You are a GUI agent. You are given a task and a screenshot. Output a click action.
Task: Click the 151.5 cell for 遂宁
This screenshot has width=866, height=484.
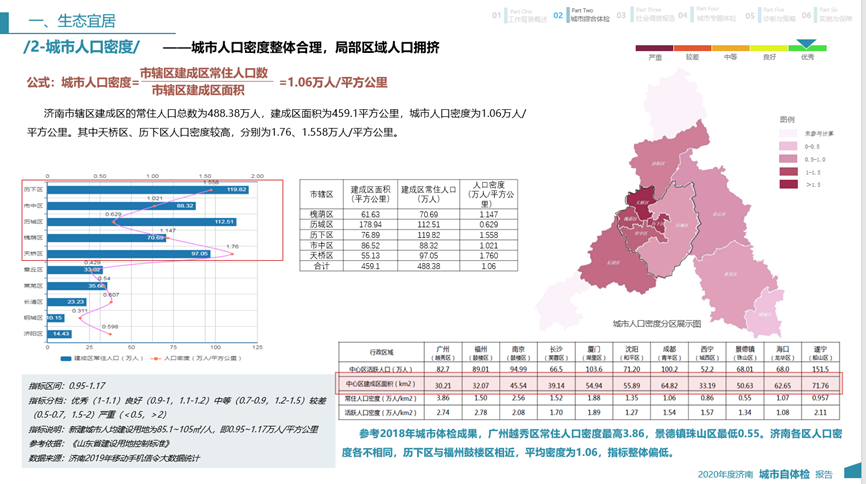coord(820,369)
